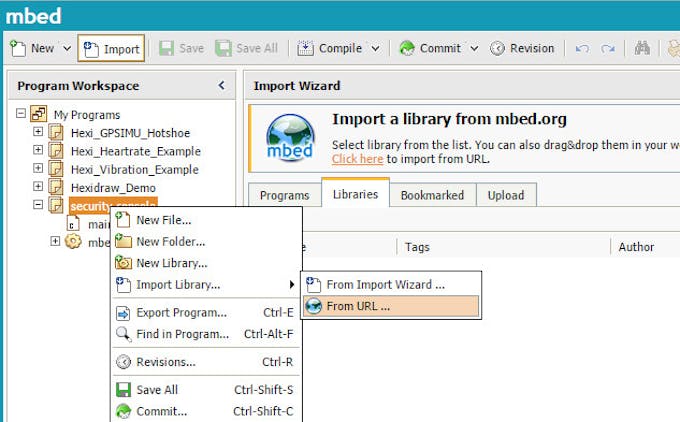680x422 pixels.
Task: Expand the Hexi_GPSIMU_Hotshoe program
Action: coord(38,131)
